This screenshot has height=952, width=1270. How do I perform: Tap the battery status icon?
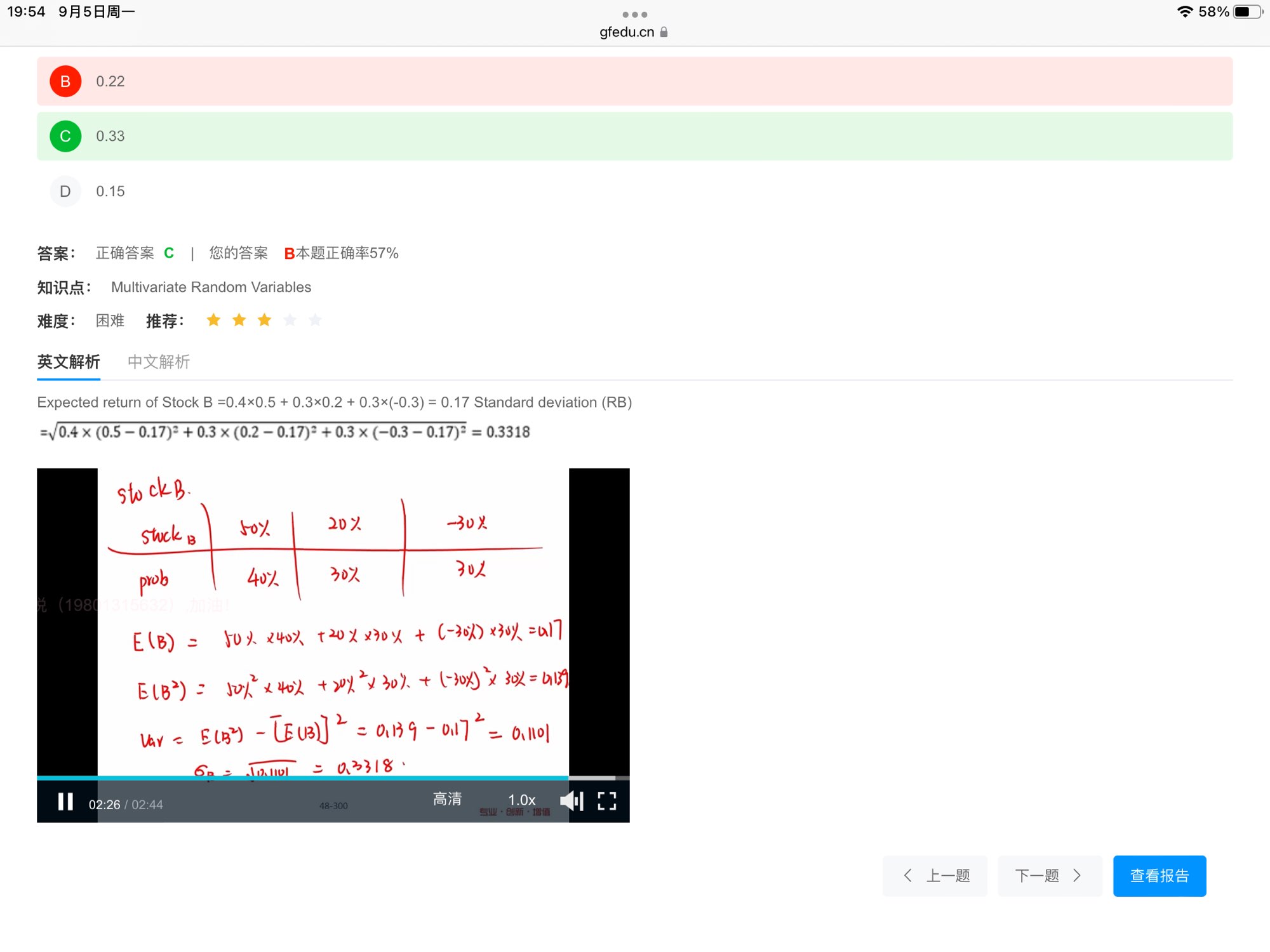click(x=1247, y=12)
